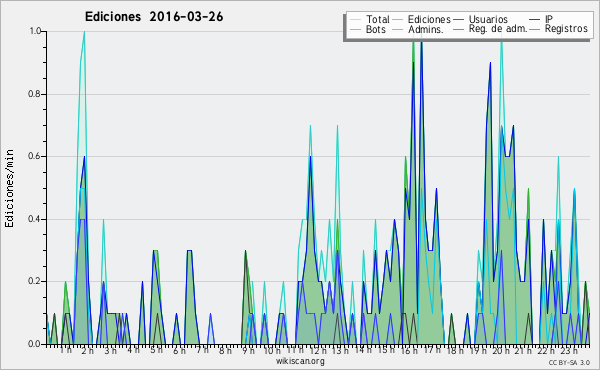This screenshot has height=370, width=600.
Task: Click the '10 h' x-axis label
Action: click(272, 350)
